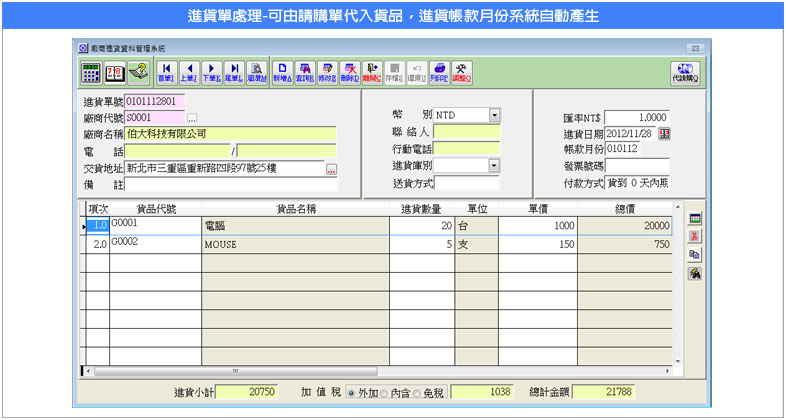Click the 刪除 (delete) toolbar icon
The width and height of the screenshot is (786, 420).
pos(349,71)
